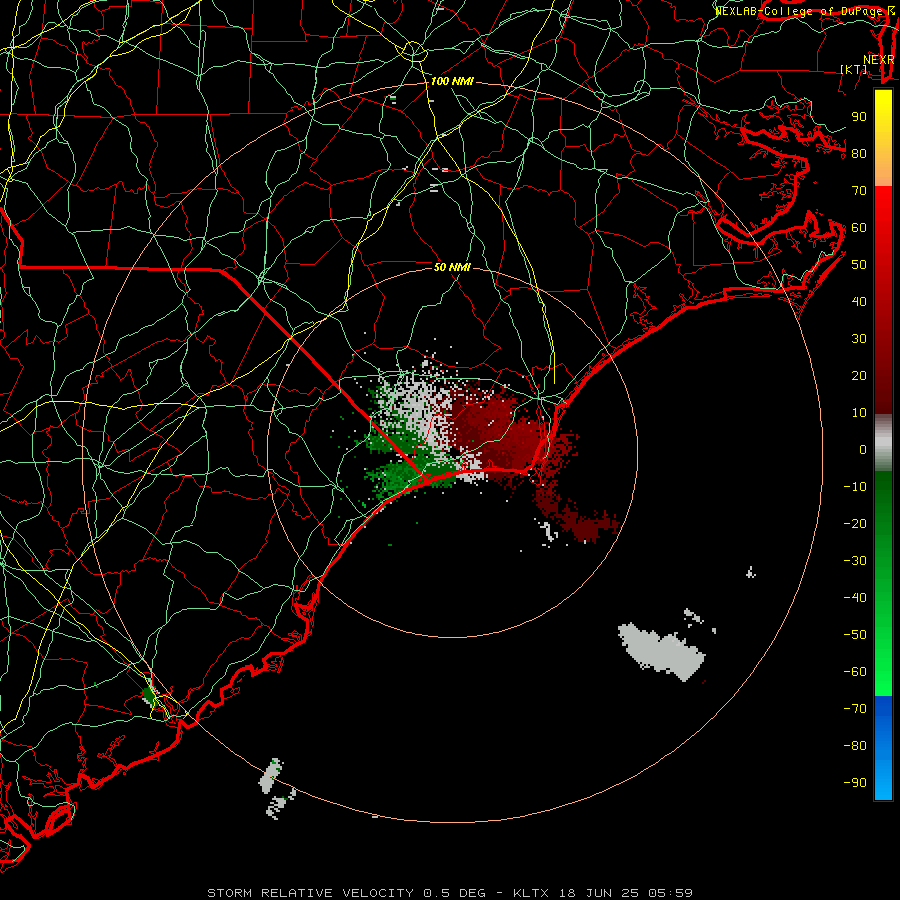900x900 pixels.
Task: Pick the gray zero-velocity segment of the color bar
Action: 883,443
